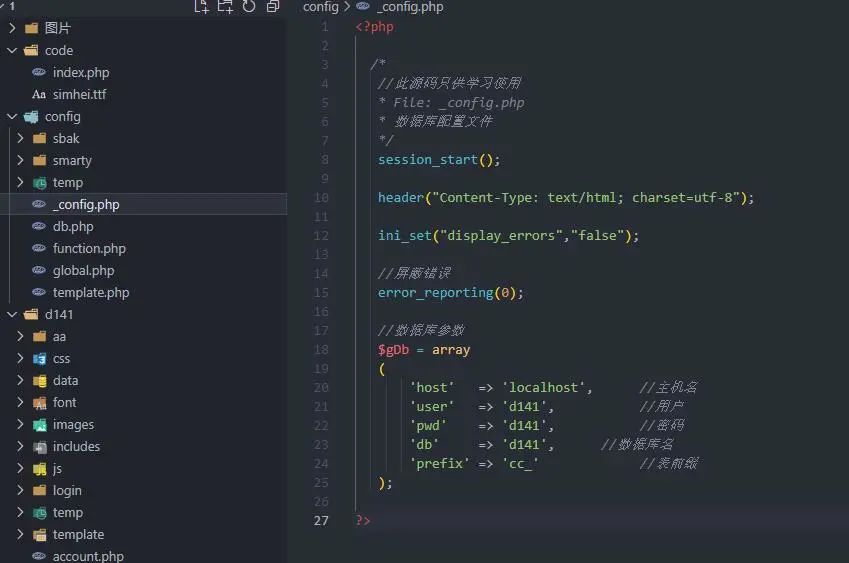Image resolution: width=849 pixels, height=563 pixels.
Task: Select template.php in config folder
Action: 91,292
